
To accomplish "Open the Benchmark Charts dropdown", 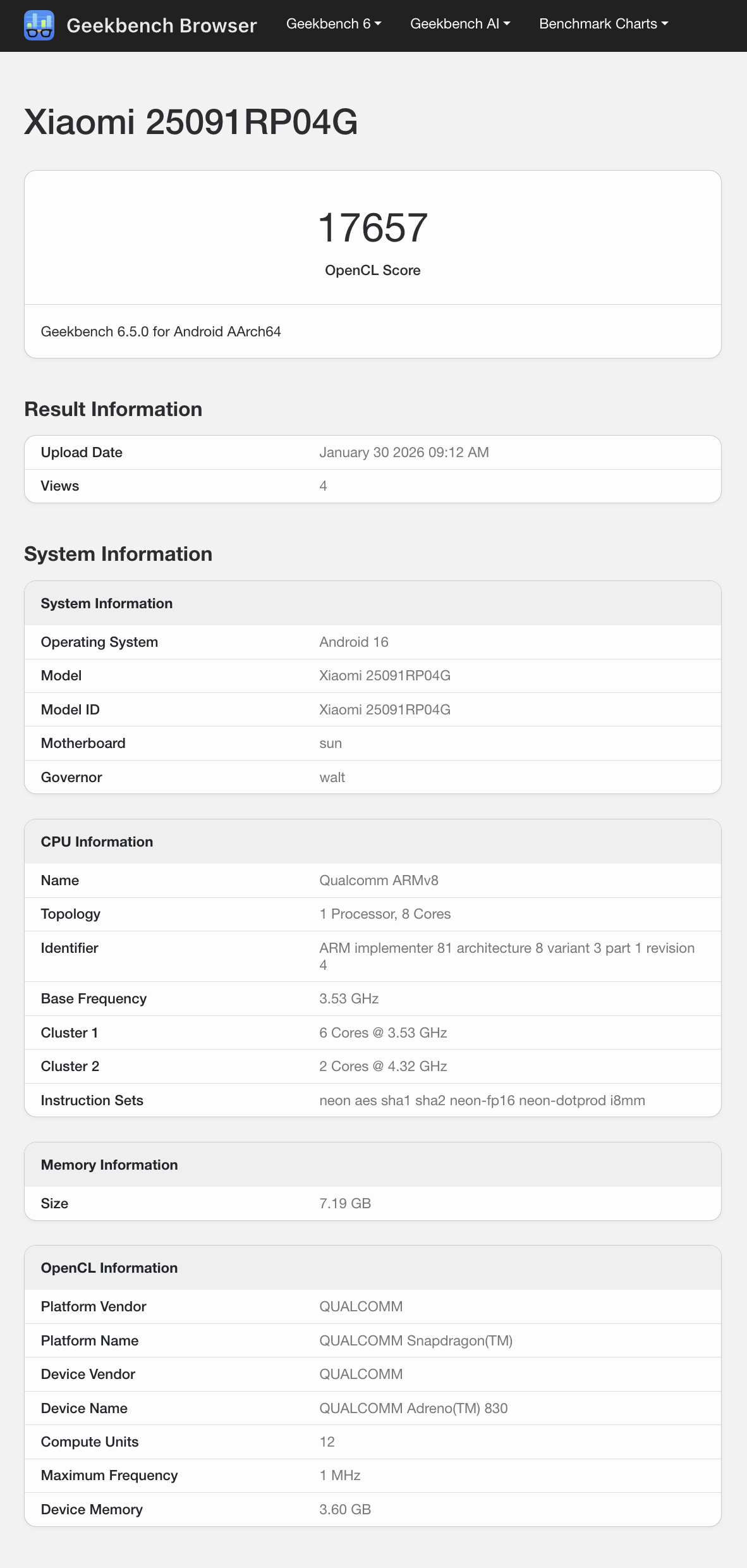I will [x=603, y=24].
